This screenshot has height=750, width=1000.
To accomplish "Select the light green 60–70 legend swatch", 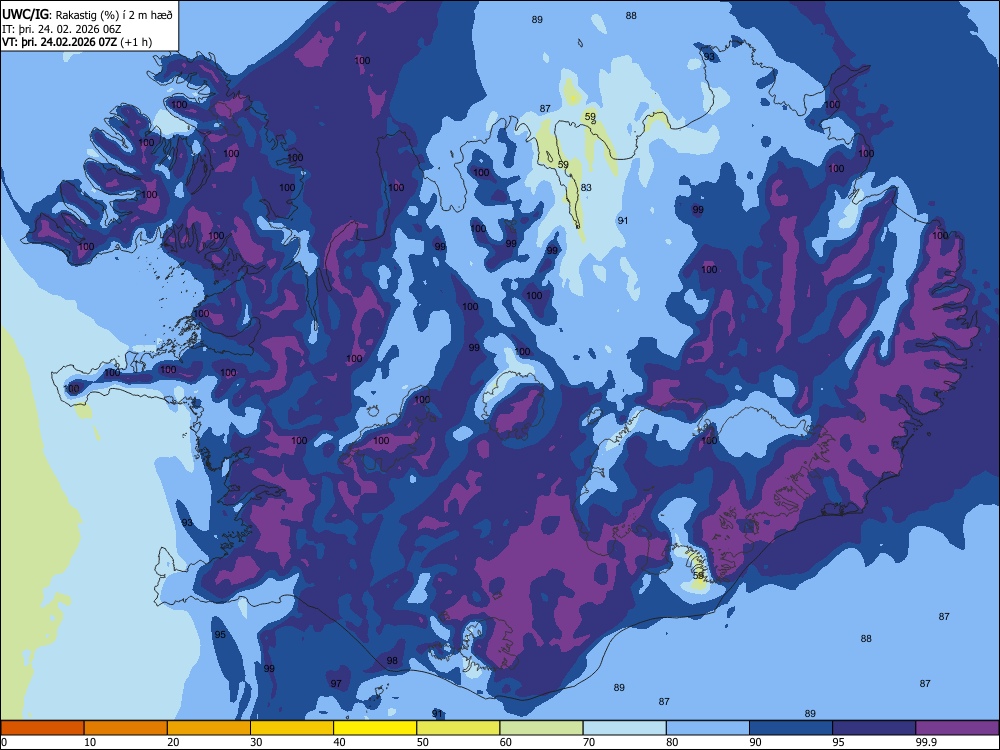I will tap(541, 728).
